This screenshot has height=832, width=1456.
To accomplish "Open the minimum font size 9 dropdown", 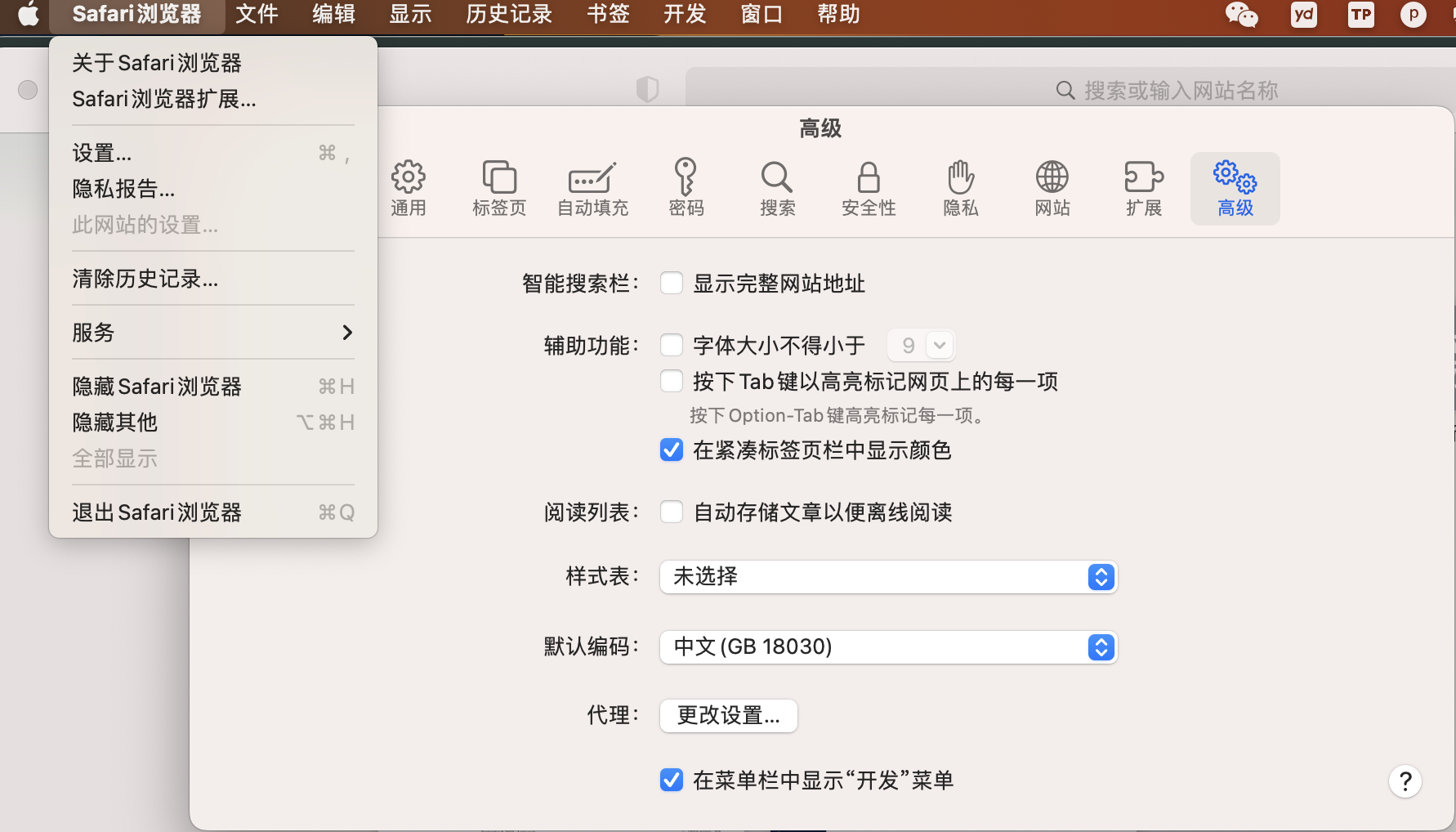I will point(921,346).
